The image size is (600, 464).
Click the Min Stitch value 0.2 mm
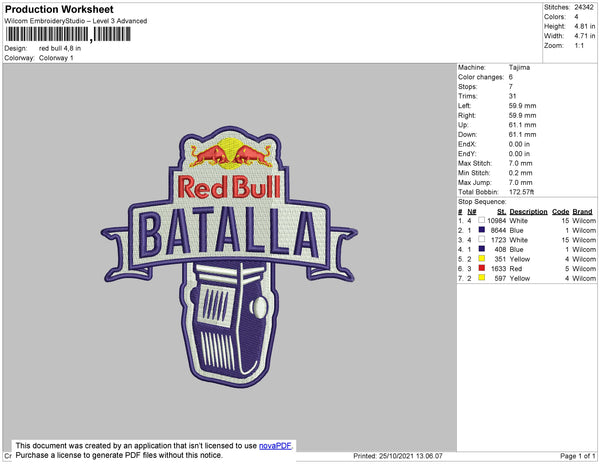520,173
